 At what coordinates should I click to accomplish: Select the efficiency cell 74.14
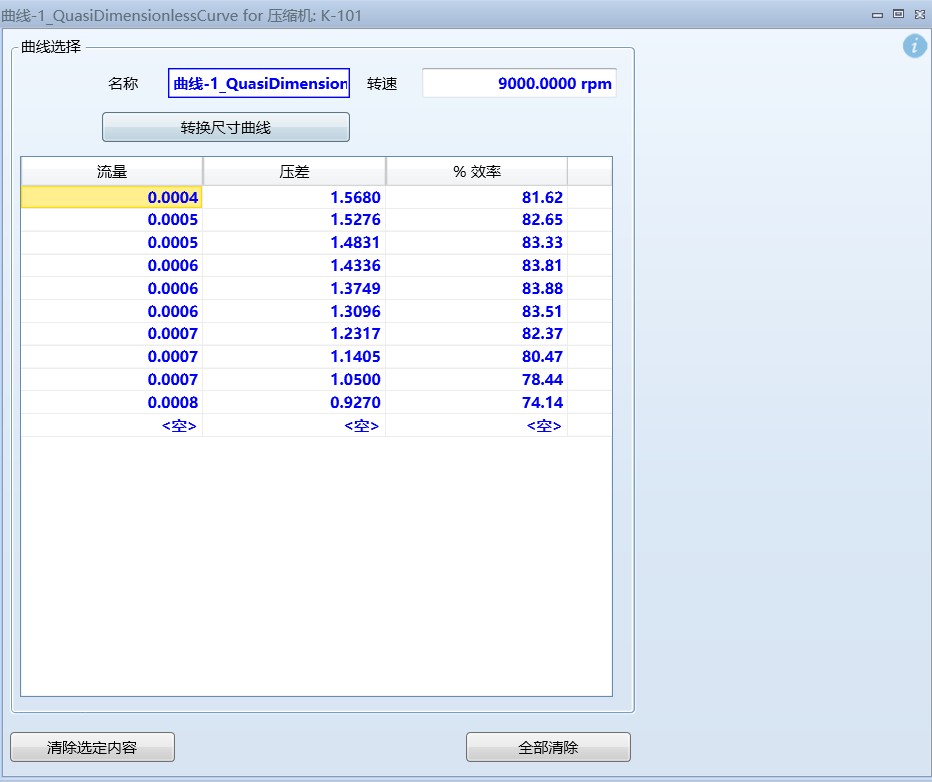coord(477,402)
